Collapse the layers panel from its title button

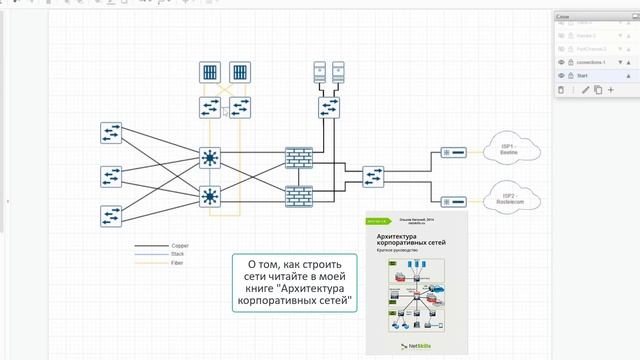click(636, 16)
